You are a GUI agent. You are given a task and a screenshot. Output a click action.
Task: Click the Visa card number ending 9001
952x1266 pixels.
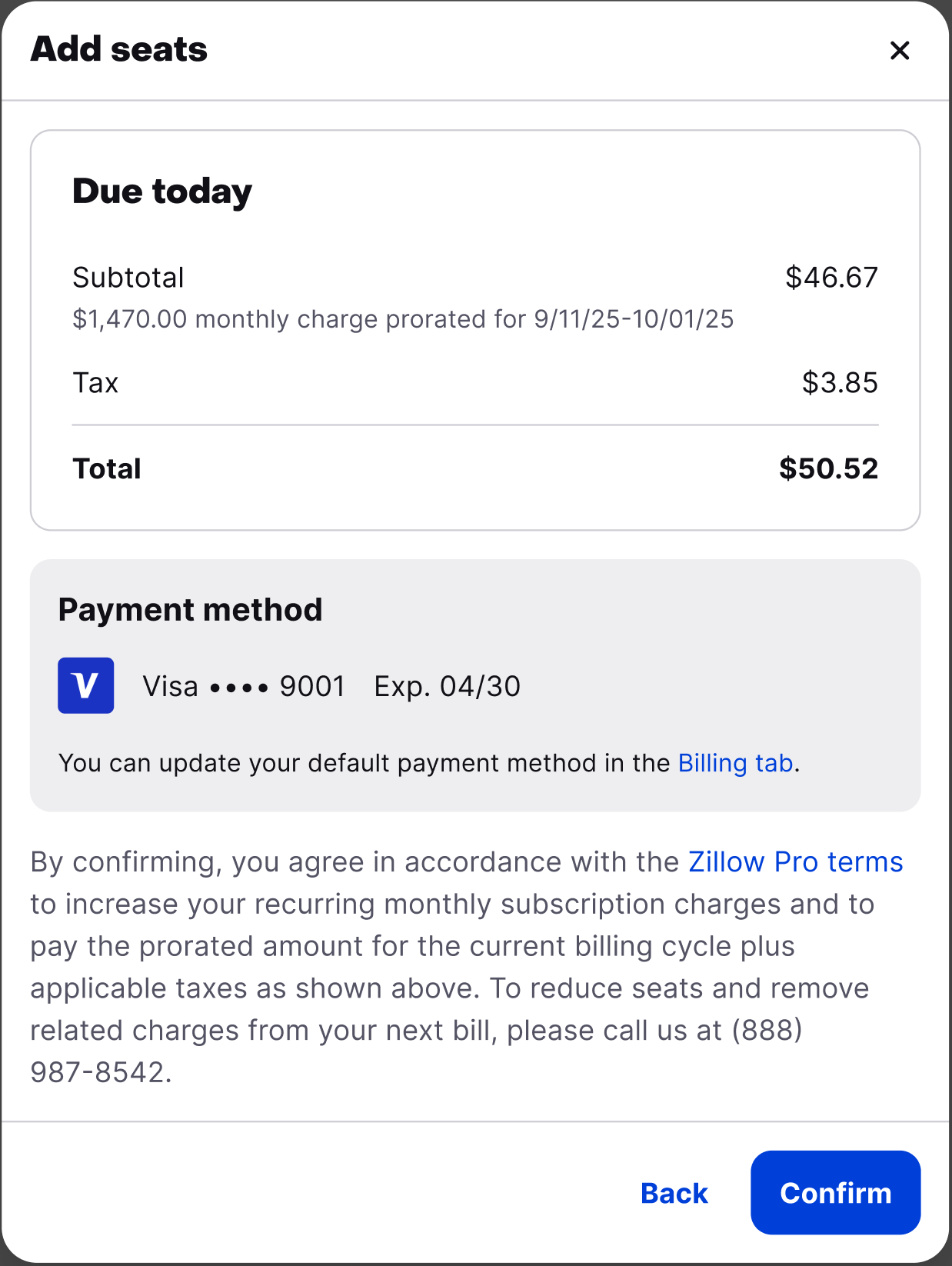point(244,686)
